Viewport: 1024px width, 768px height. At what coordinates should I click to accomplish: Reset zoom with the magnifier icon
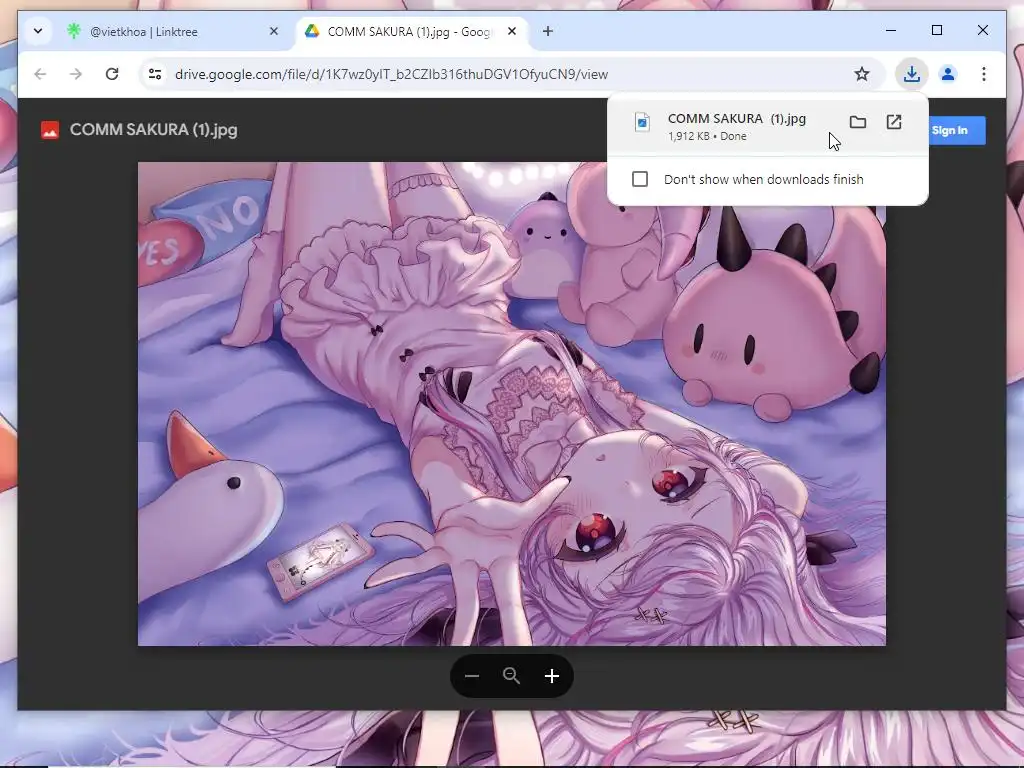coord(511,676)
